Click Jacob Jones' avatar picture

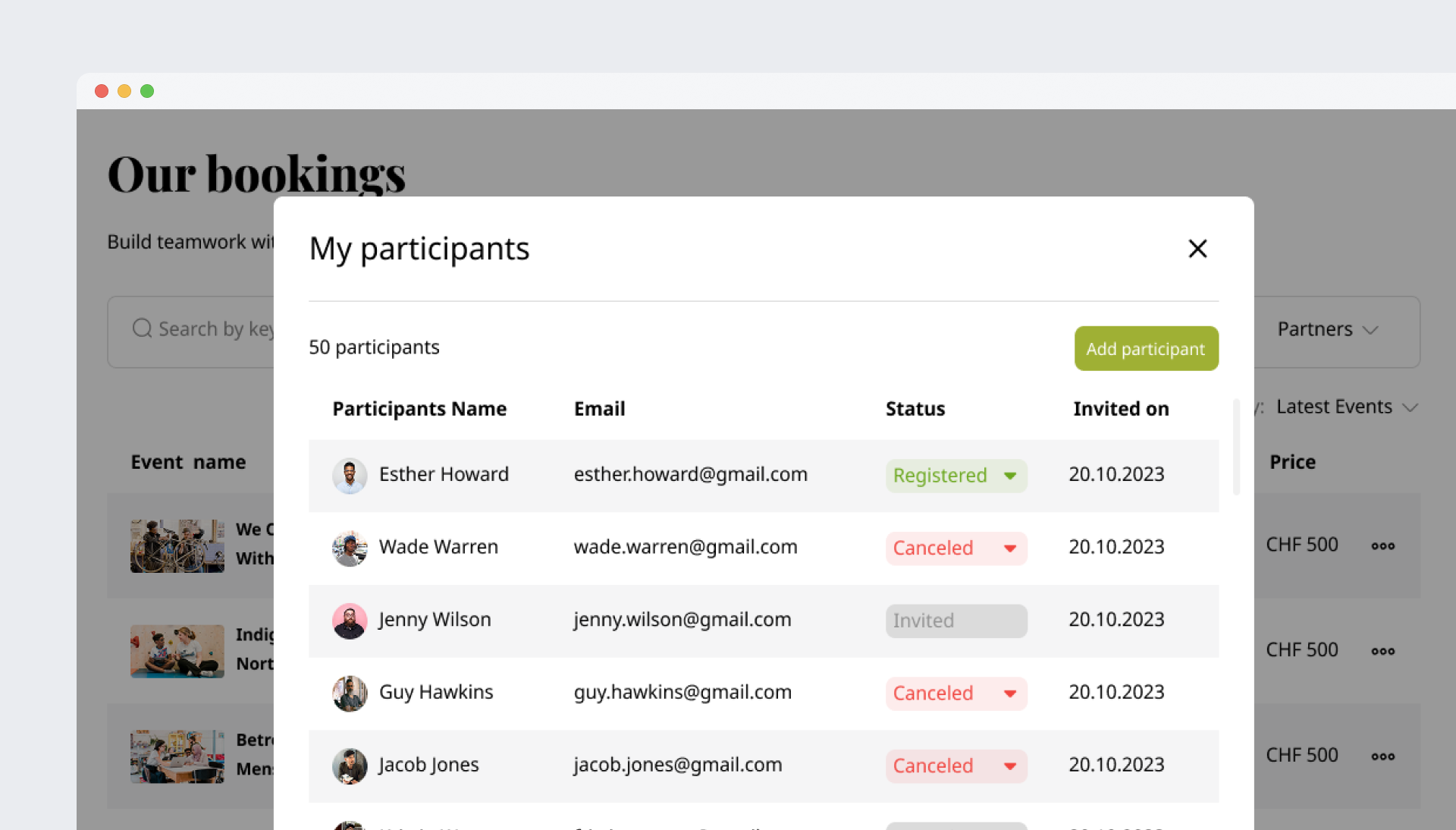(x=350, y=766)
